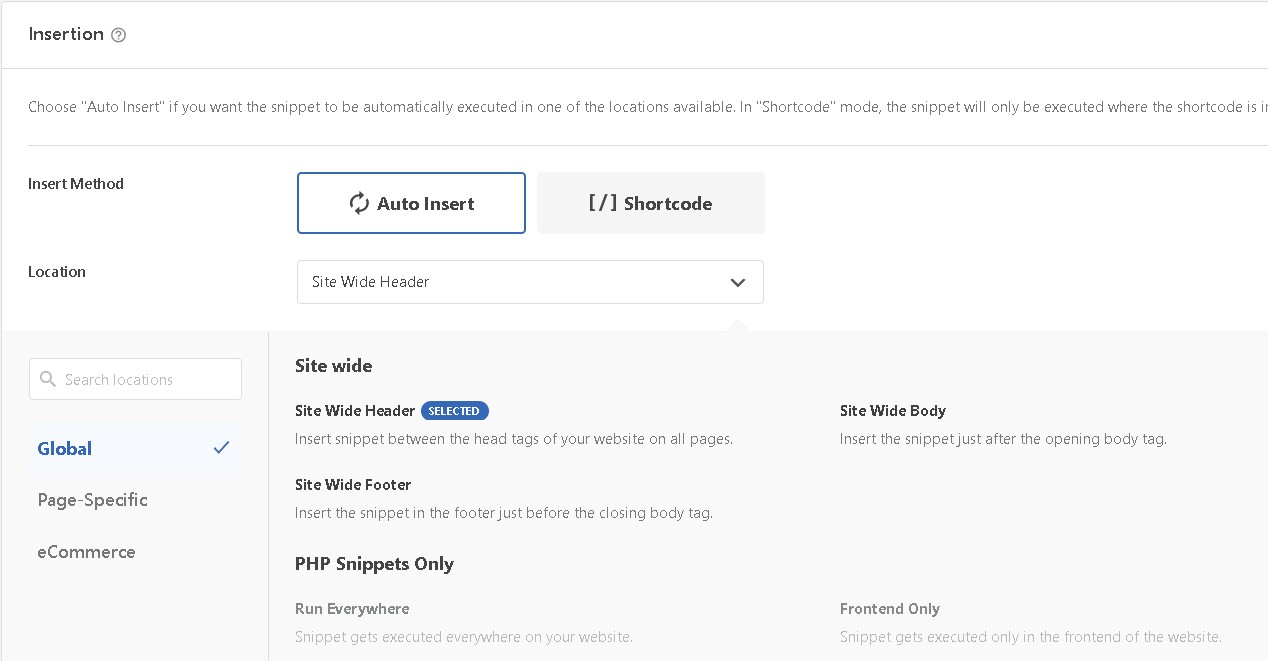Click the circular arrows icon in Auto Insert
This screenshot has height=661, width=1268.
359,203
